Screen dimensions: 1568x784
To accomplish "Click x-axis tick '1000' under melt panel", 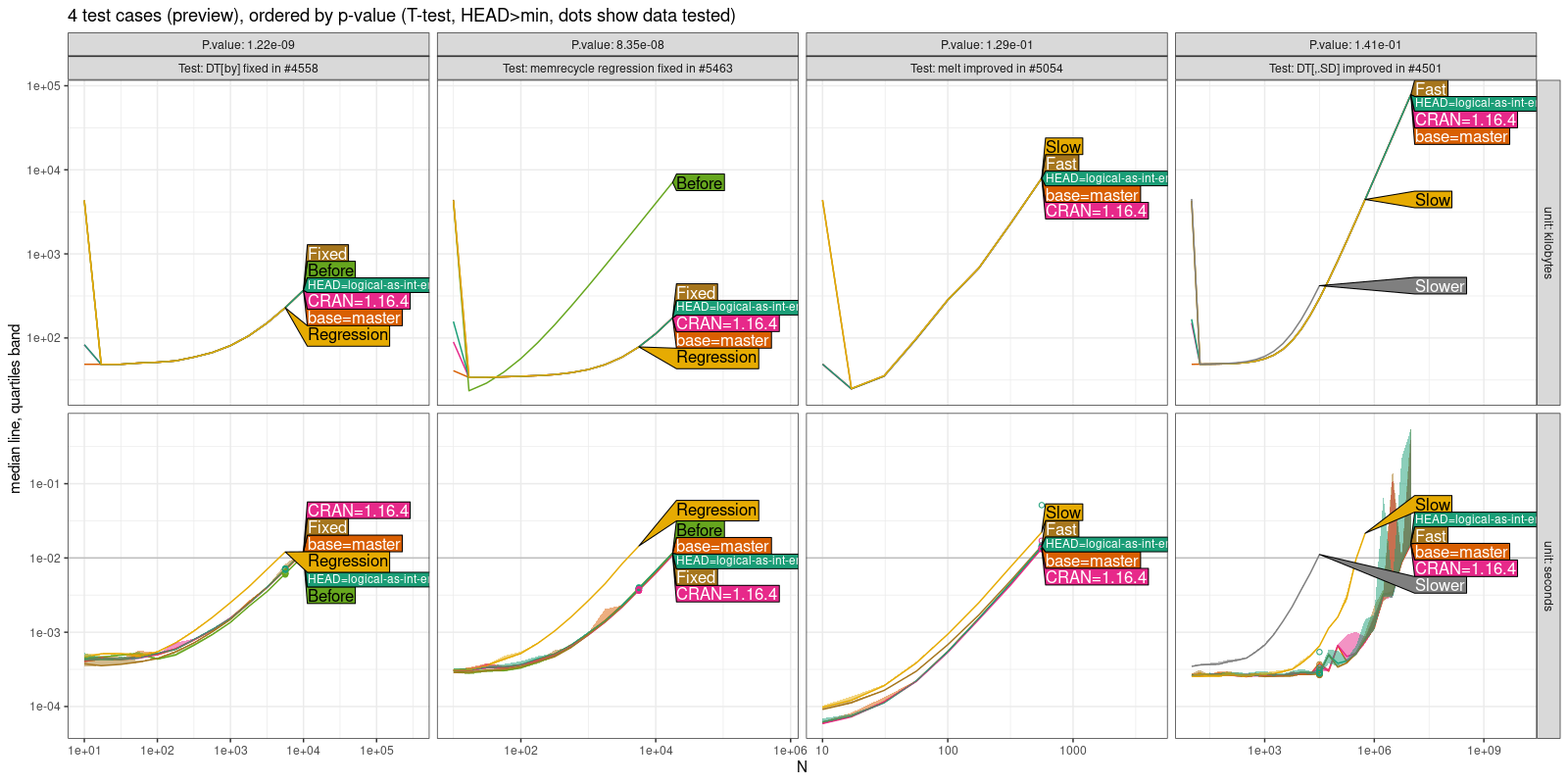I will (1073, 751).
